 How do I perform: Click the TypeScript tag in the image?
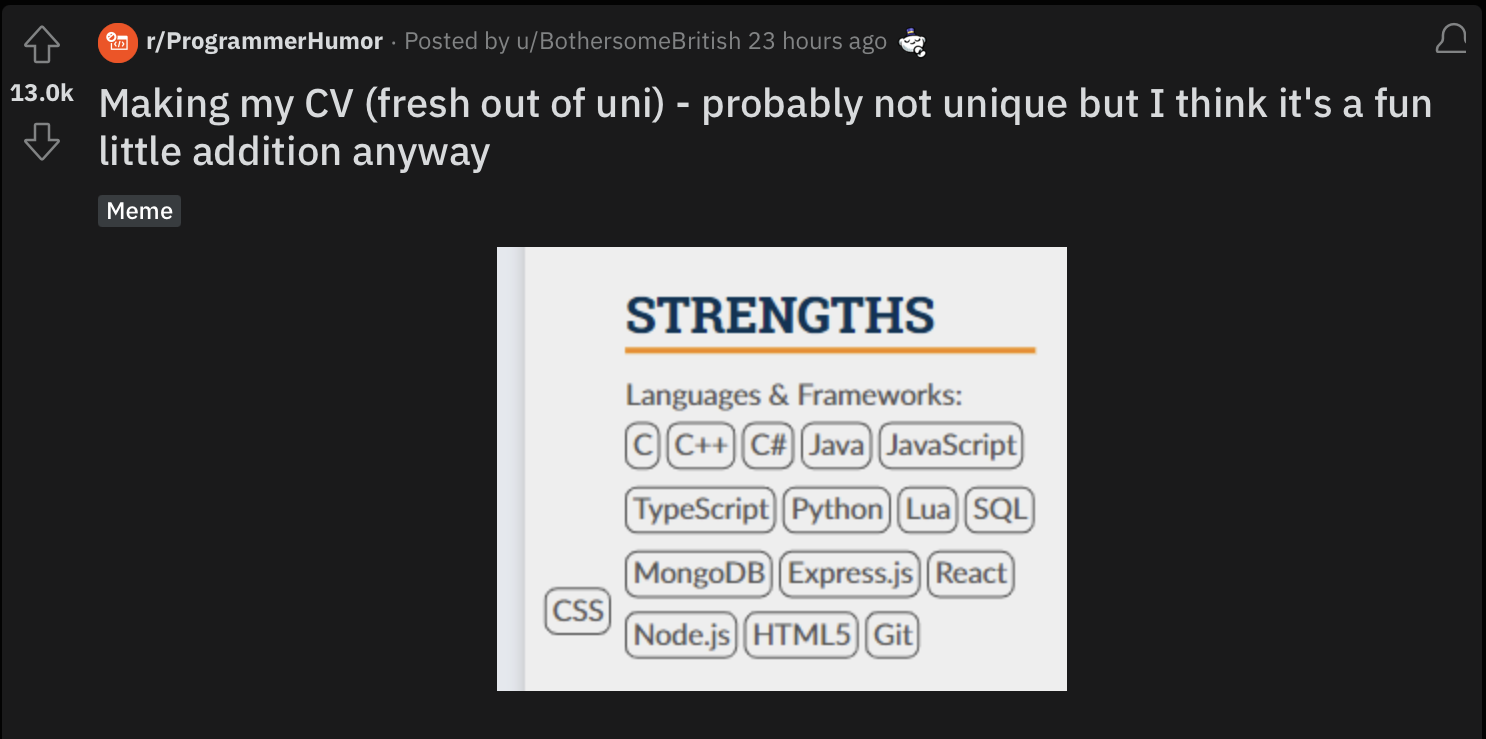click(x=701, y=510)
